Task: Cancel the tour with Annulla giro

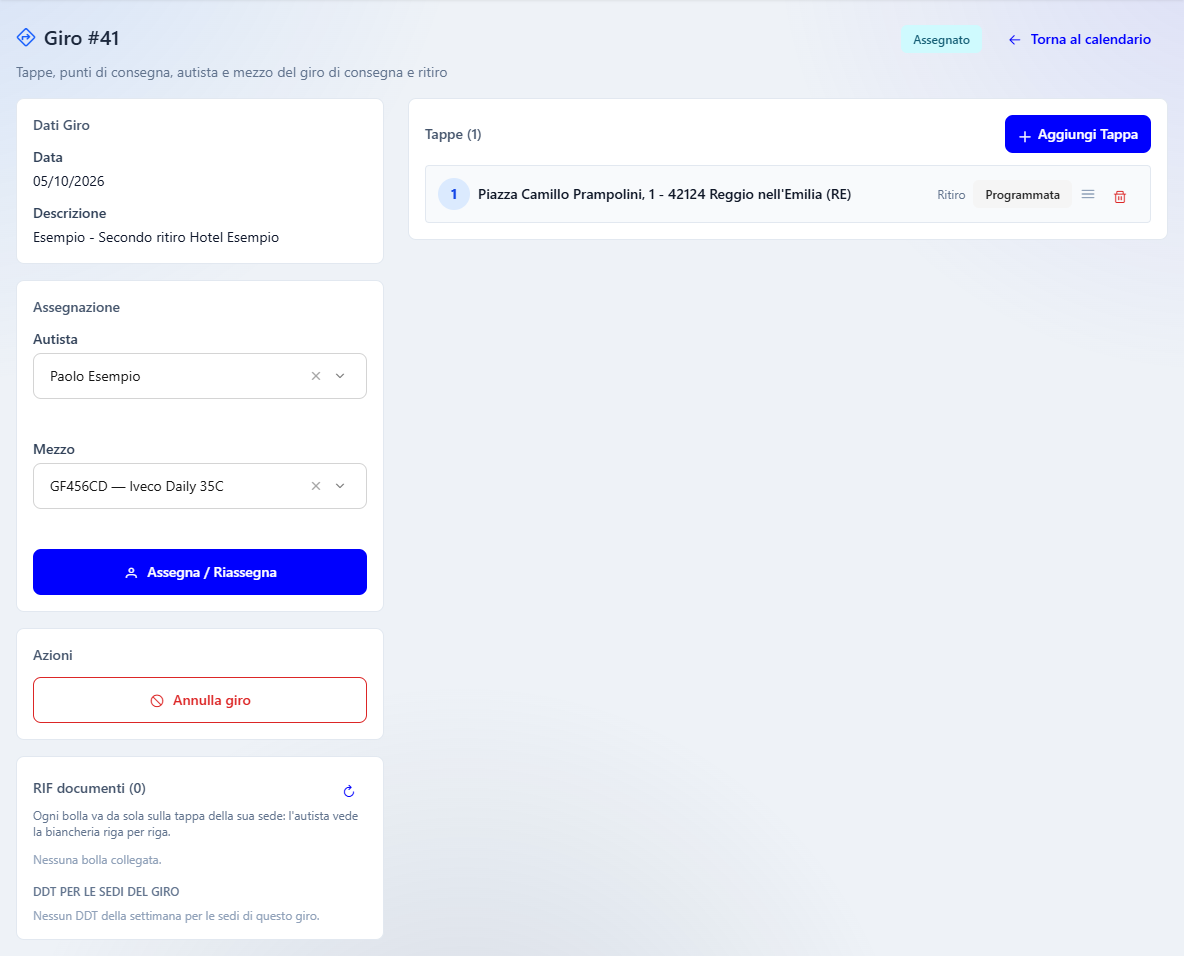Action: point(200,700)
